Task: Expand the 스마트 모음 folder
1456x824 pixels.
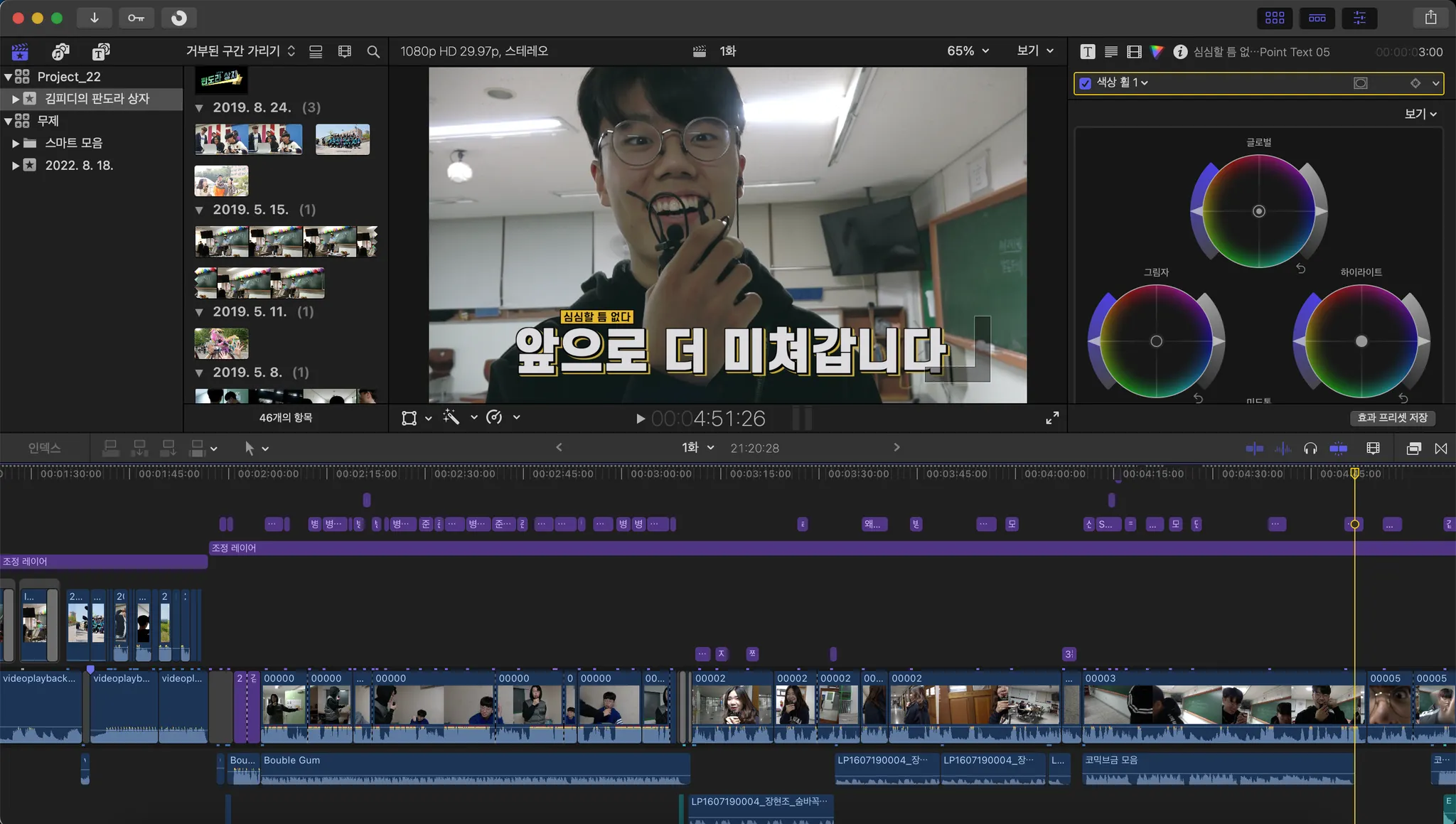Action: pyautogui.click(x=15, y=143)
